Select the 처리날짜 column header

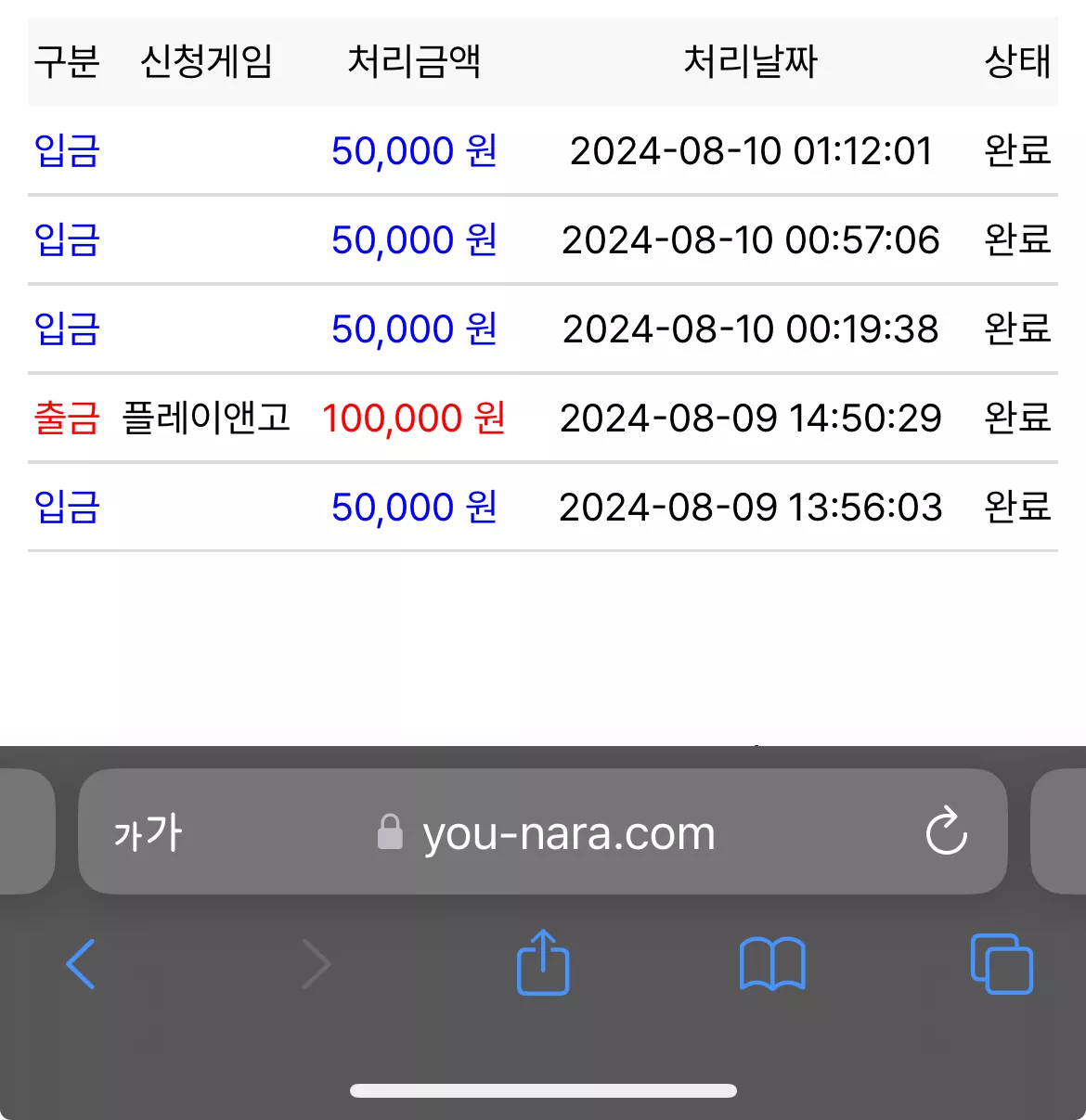pos(751,62)
